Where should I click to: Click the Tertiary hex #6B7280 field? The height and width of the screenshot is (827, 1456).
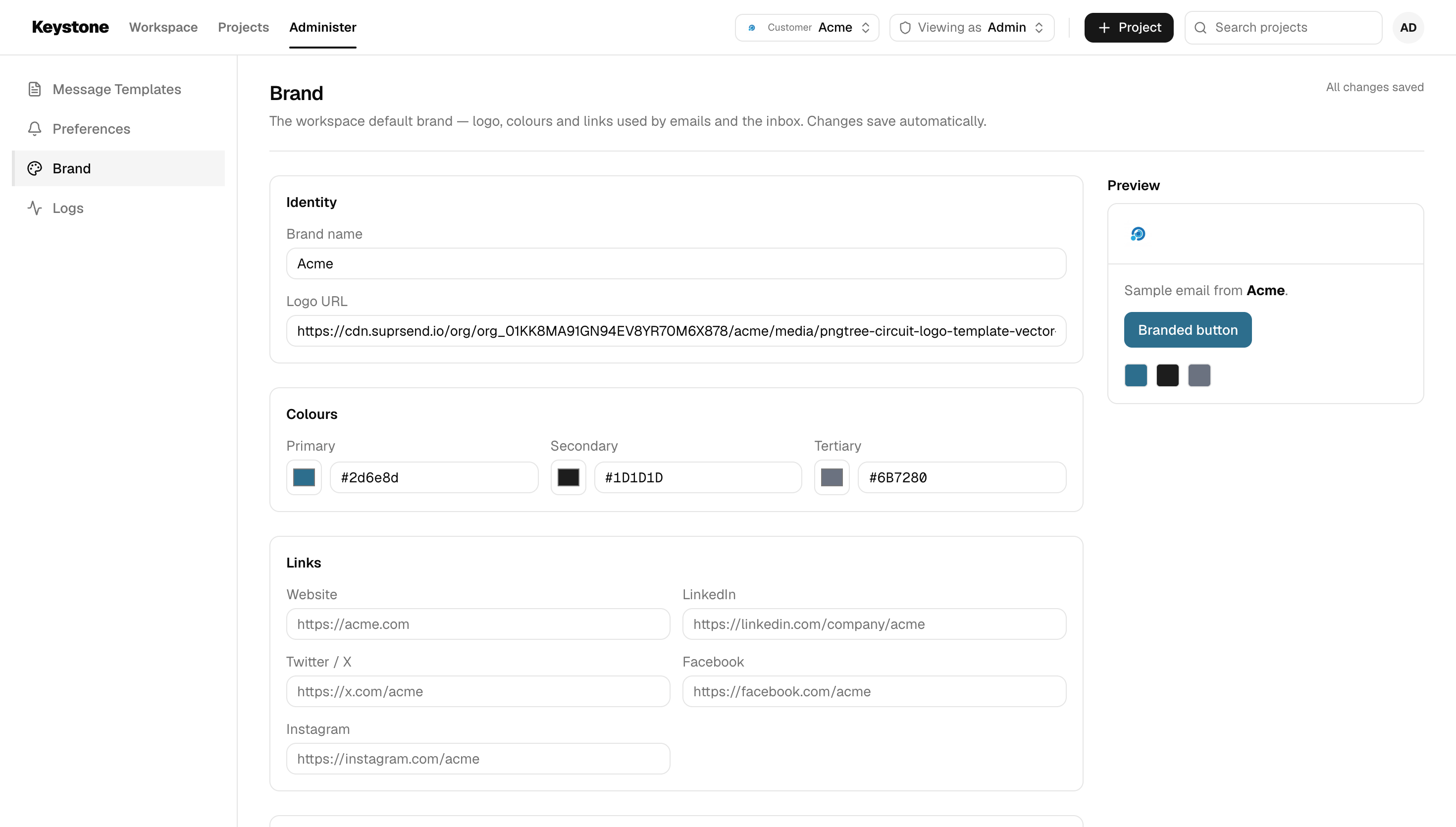[961, 477]
